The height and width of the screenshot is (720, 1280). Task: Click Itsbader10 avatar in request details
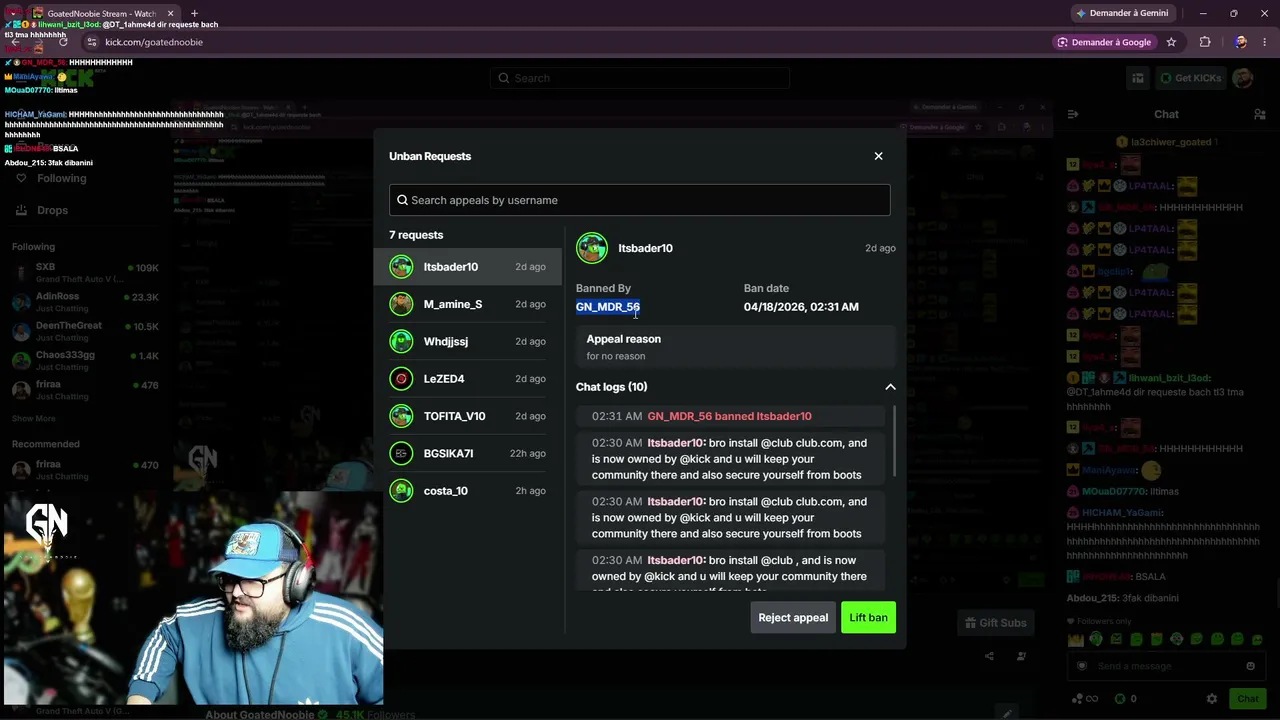pos(592,248)
